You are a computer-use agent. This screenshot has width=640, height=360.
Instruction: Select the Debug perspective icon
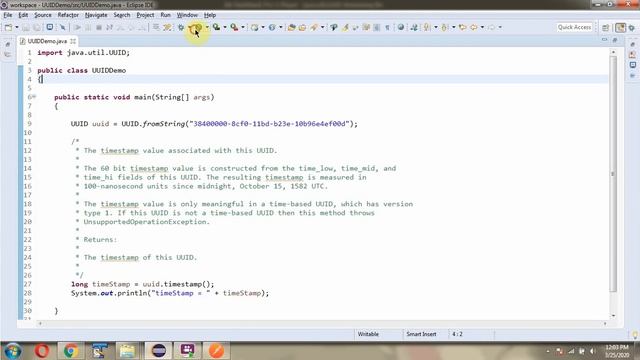click(632, 28)
